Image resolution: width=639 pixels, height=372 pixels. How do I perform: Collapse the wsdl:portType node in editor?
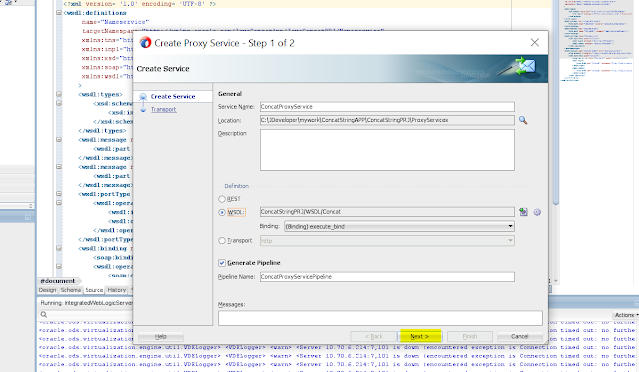59,194
